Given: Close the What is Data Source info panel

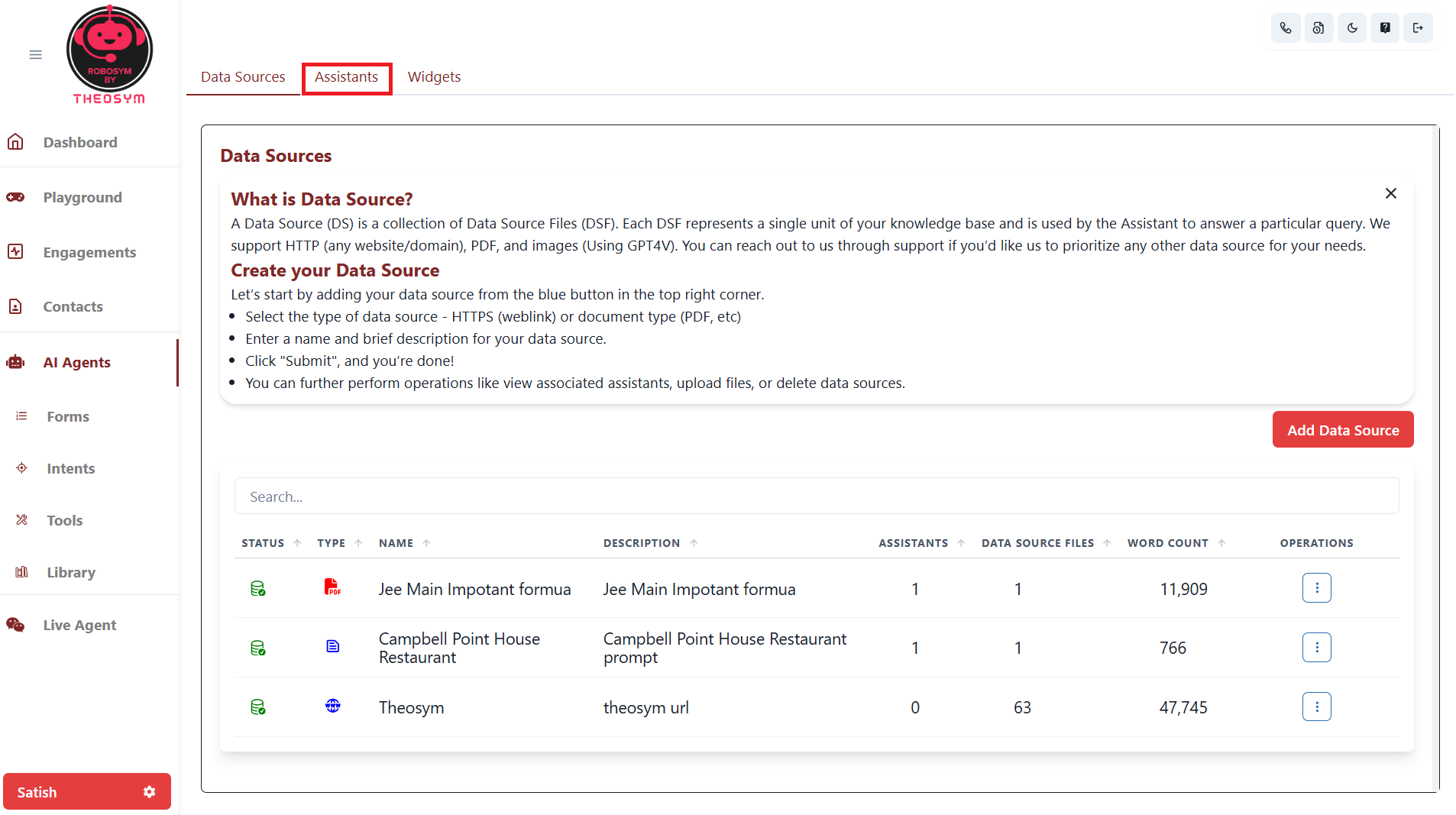Looking at the screenshot, I should 1391,194.
